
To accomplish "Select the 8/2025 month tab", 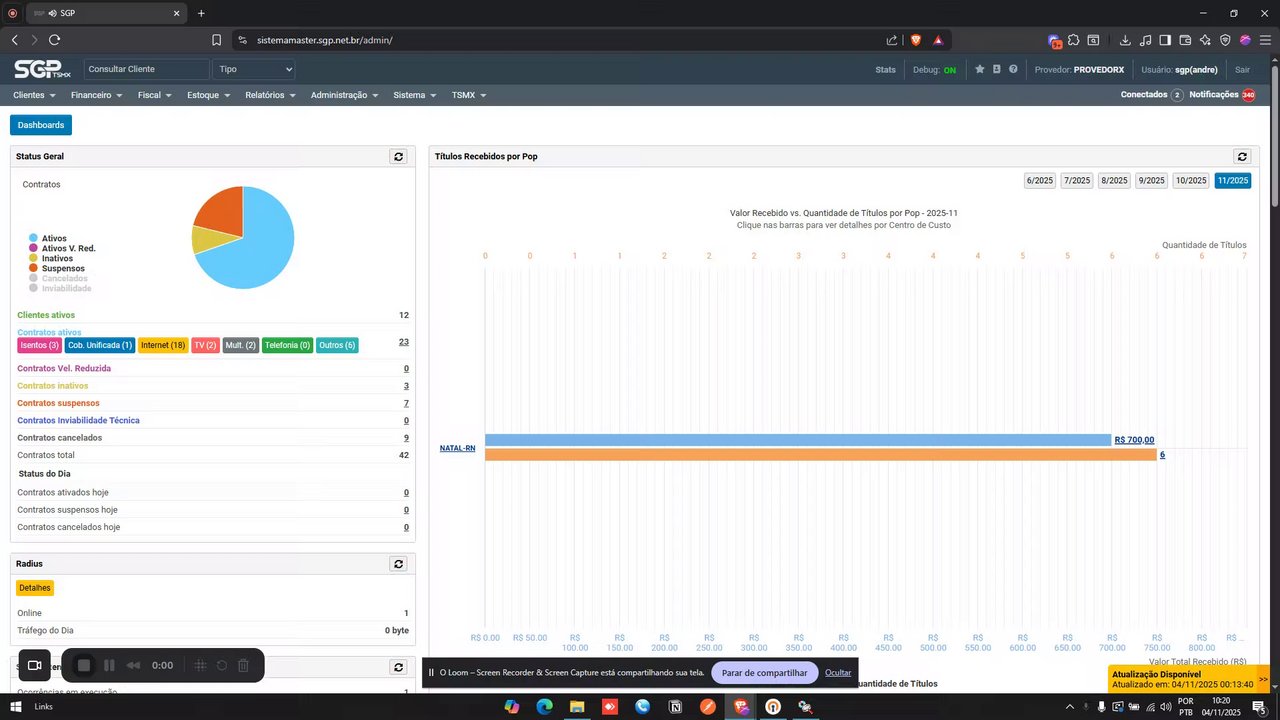I will (x=1114, y=180).
